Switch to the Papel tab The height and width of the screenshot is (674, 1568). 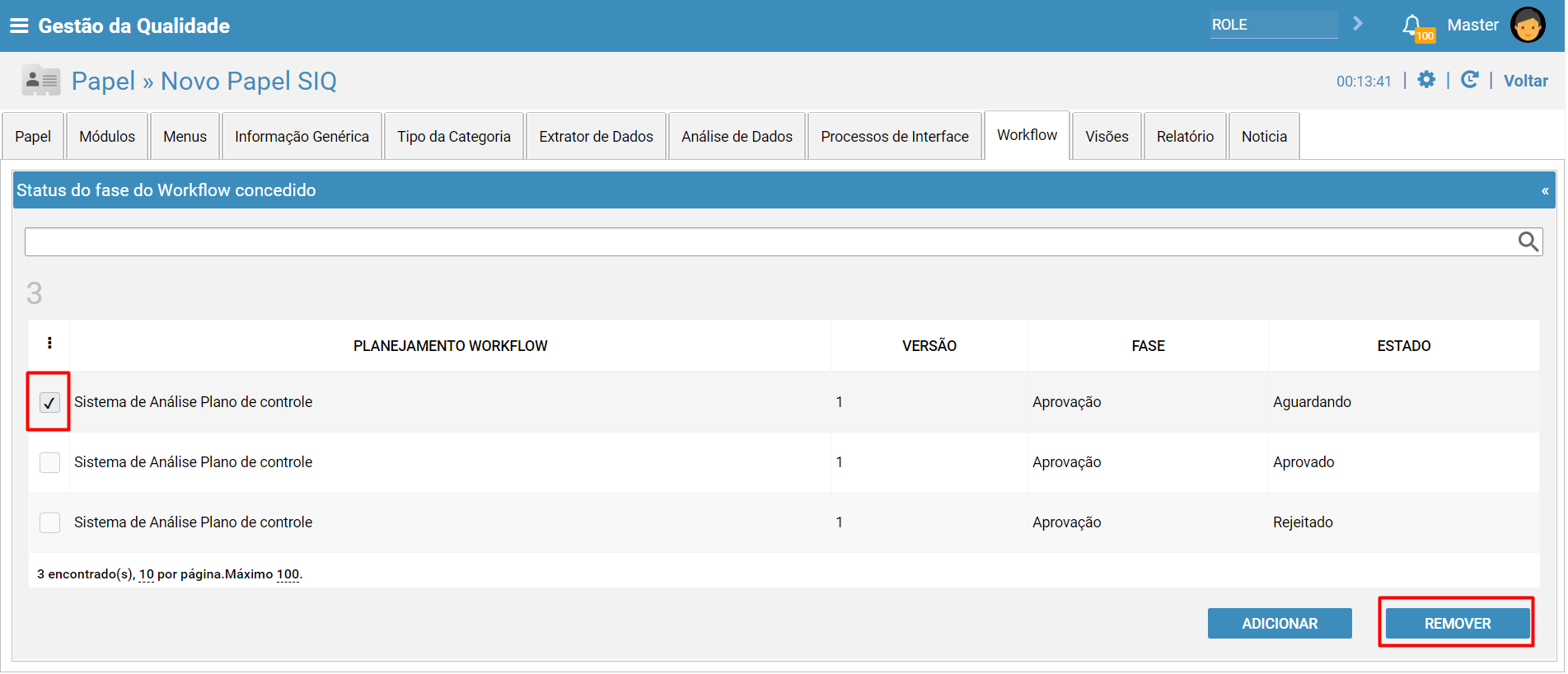tap(33, 136)
